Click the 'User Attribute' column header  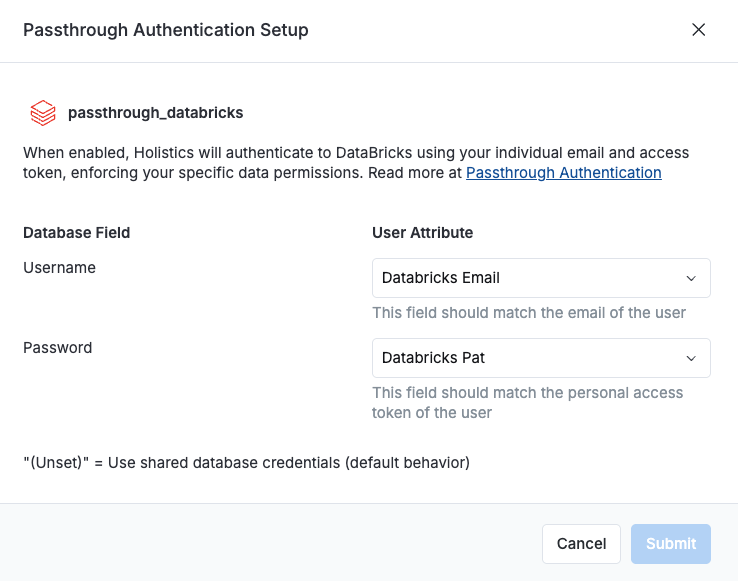coord(422,233)
